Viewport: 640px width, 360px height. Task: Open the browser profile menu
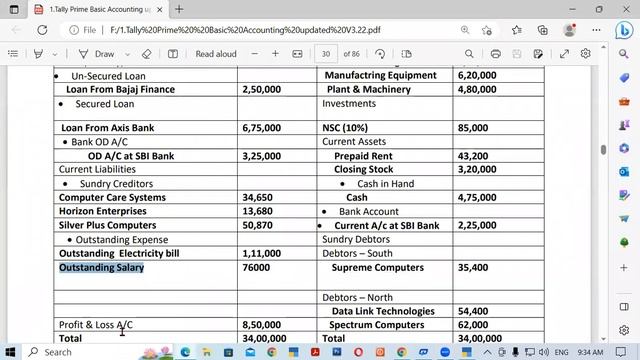[569, 30]
